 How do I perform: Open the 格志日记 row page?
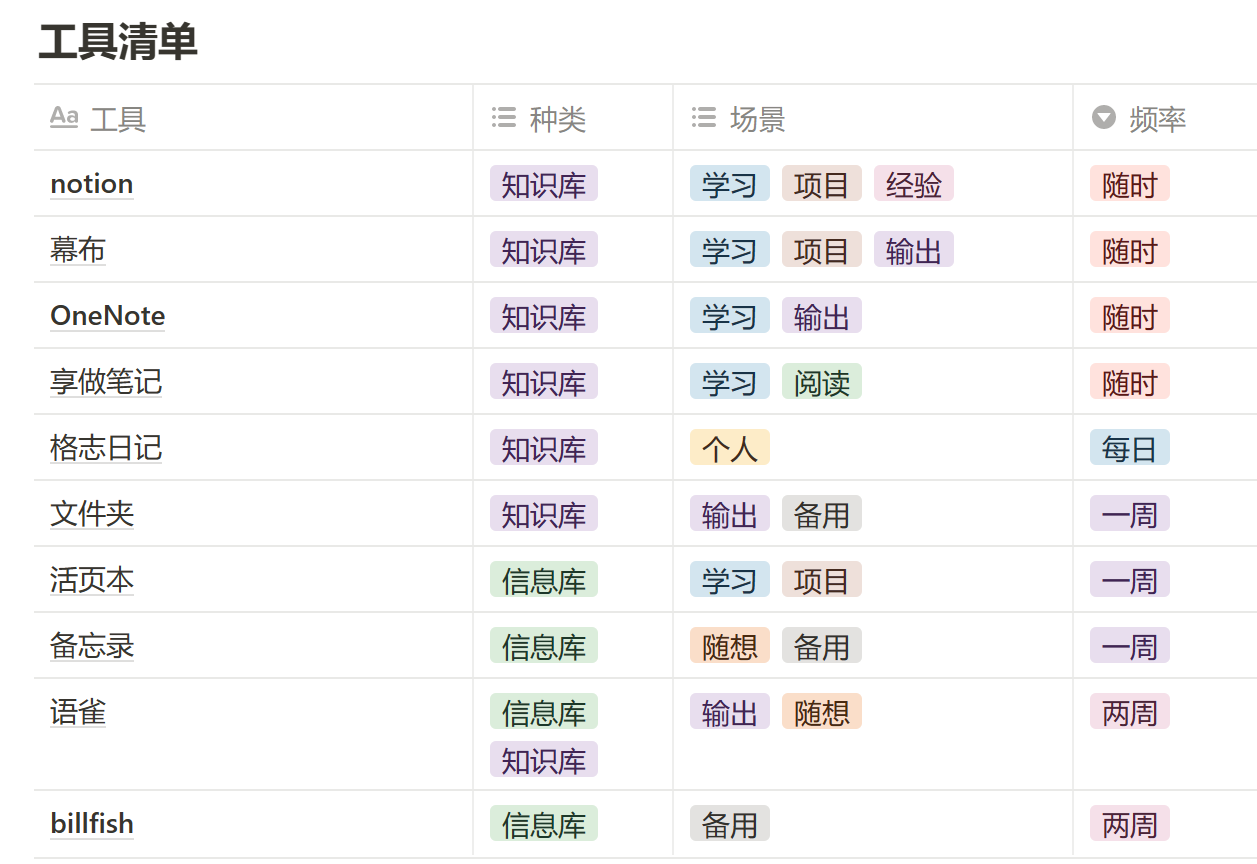click(106, 448)
